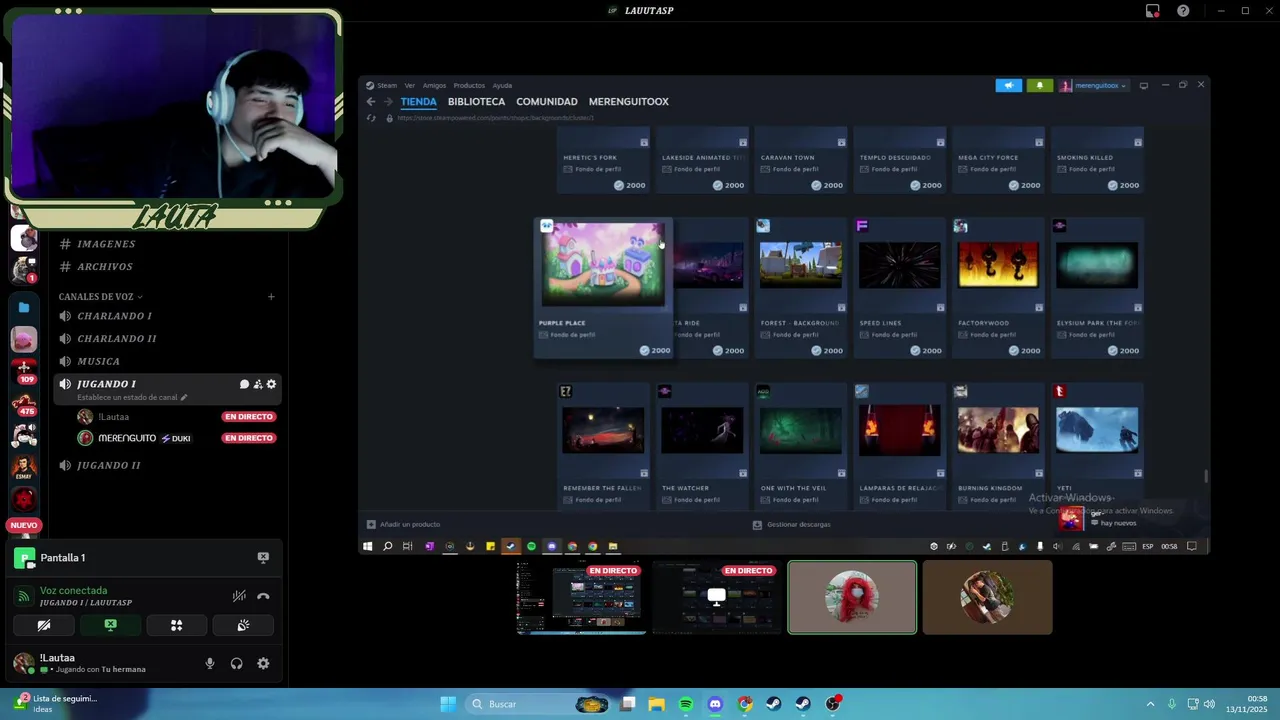Invite people to JUGANDO I channel
Viewport: 1280px width, 720px height.
pos(258,384)
